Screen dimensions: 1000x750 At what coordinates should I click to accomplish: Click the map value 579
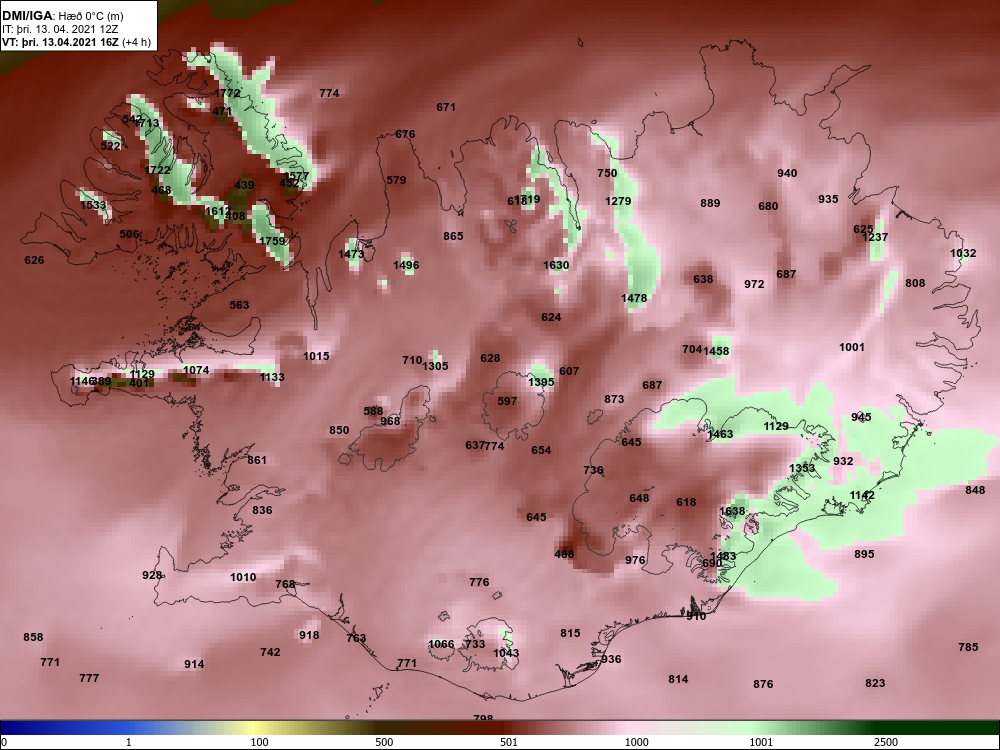[396, 180]
